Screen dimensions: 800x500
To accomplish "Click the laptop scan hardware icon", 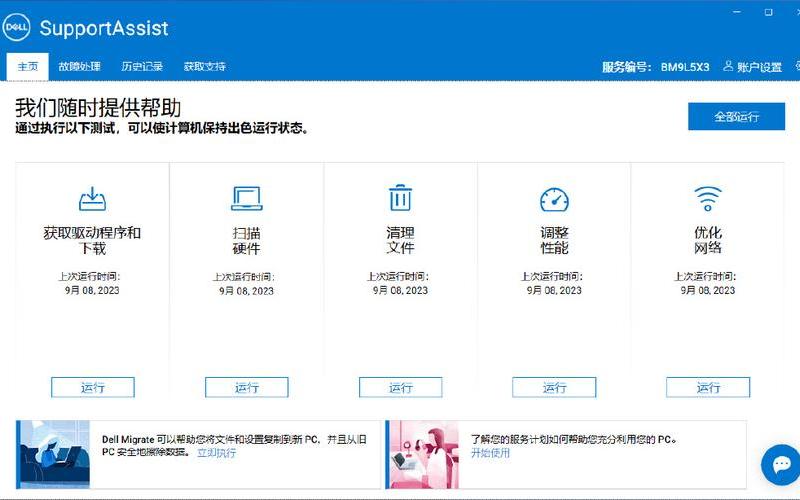I will click(x=246, y=198).
